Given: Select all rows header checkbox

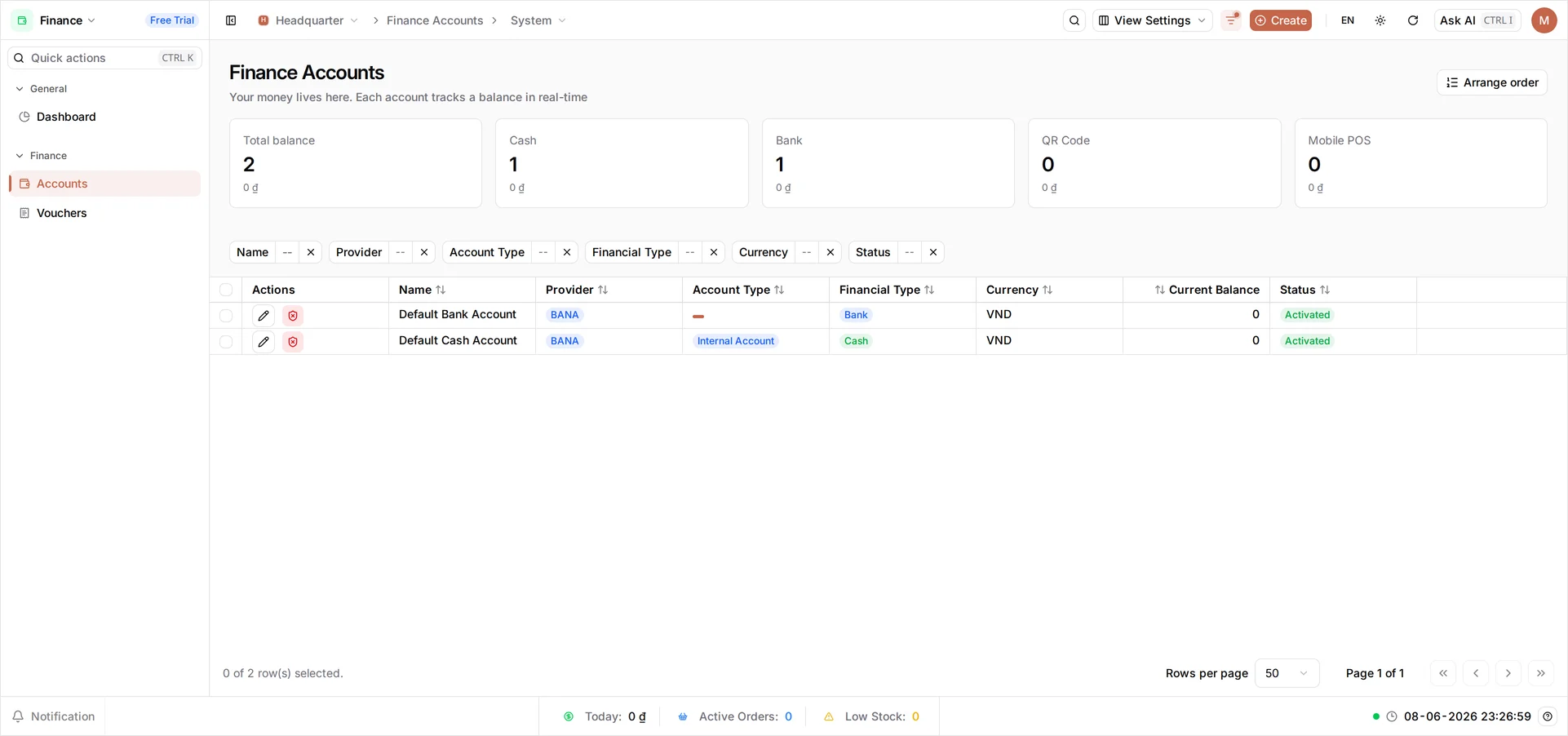Looking at the screenshot, I should [226, 290].
